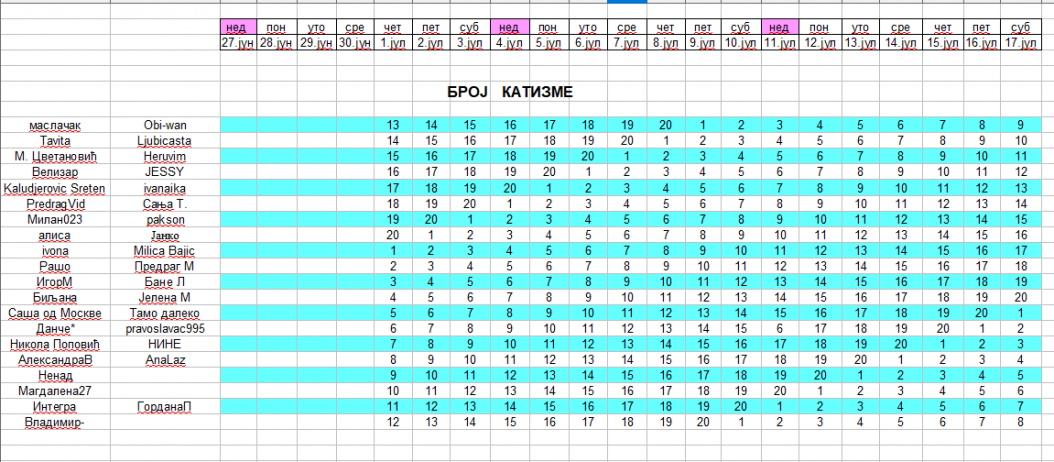Click the JESSY name cell
This screenshot has height=462, width=1054.
165,172
